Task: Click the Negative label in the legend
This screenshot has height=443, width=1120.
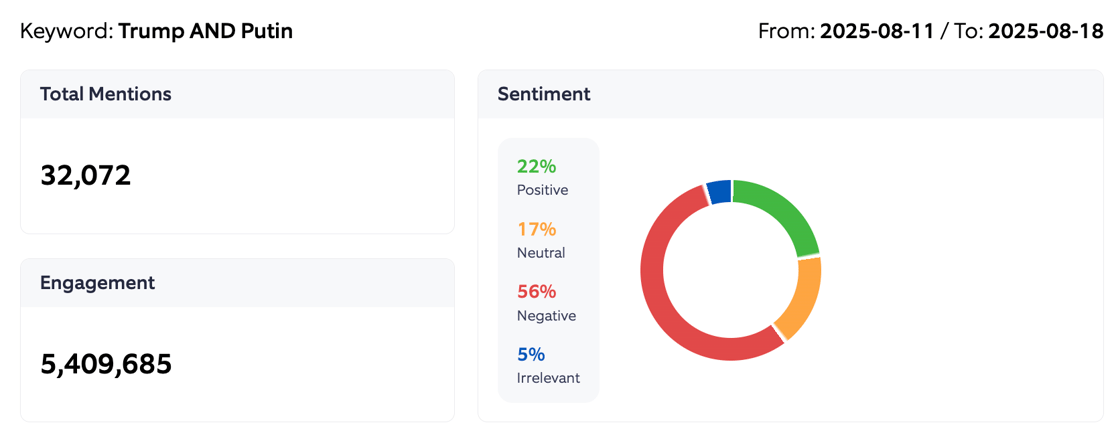Action: [x=546, y=316]
